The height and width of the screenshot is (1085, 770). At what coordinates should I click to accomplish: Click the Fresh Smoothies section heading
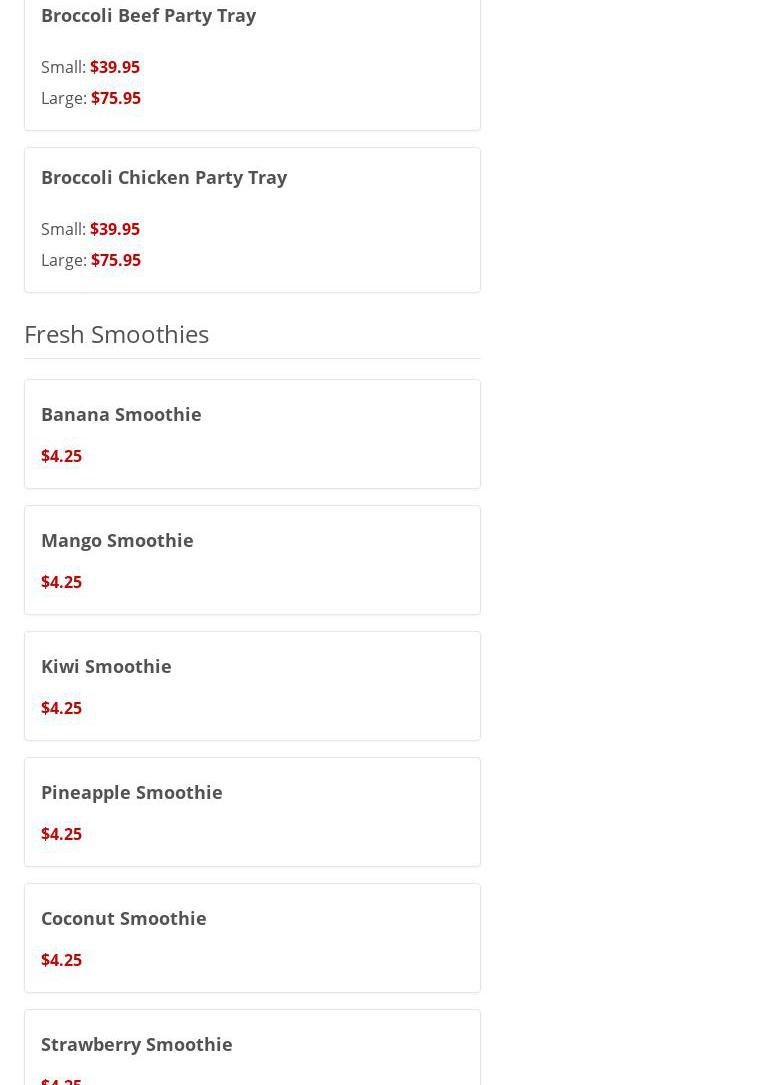tap(116, 333)
